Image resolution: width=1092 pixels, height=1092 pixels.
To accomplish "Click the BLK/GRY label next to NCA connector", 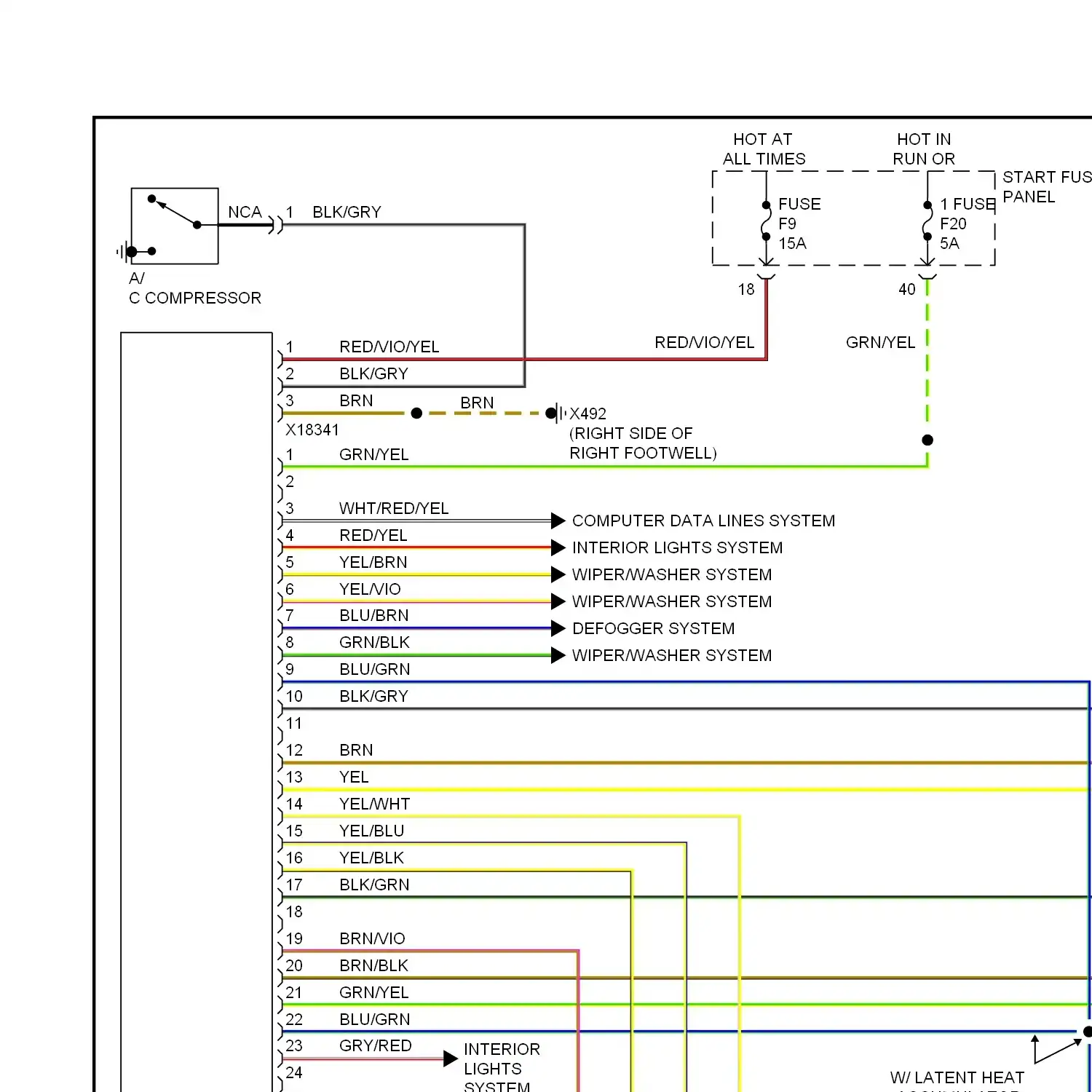I will pyautogui.click(x=347, y=212).
